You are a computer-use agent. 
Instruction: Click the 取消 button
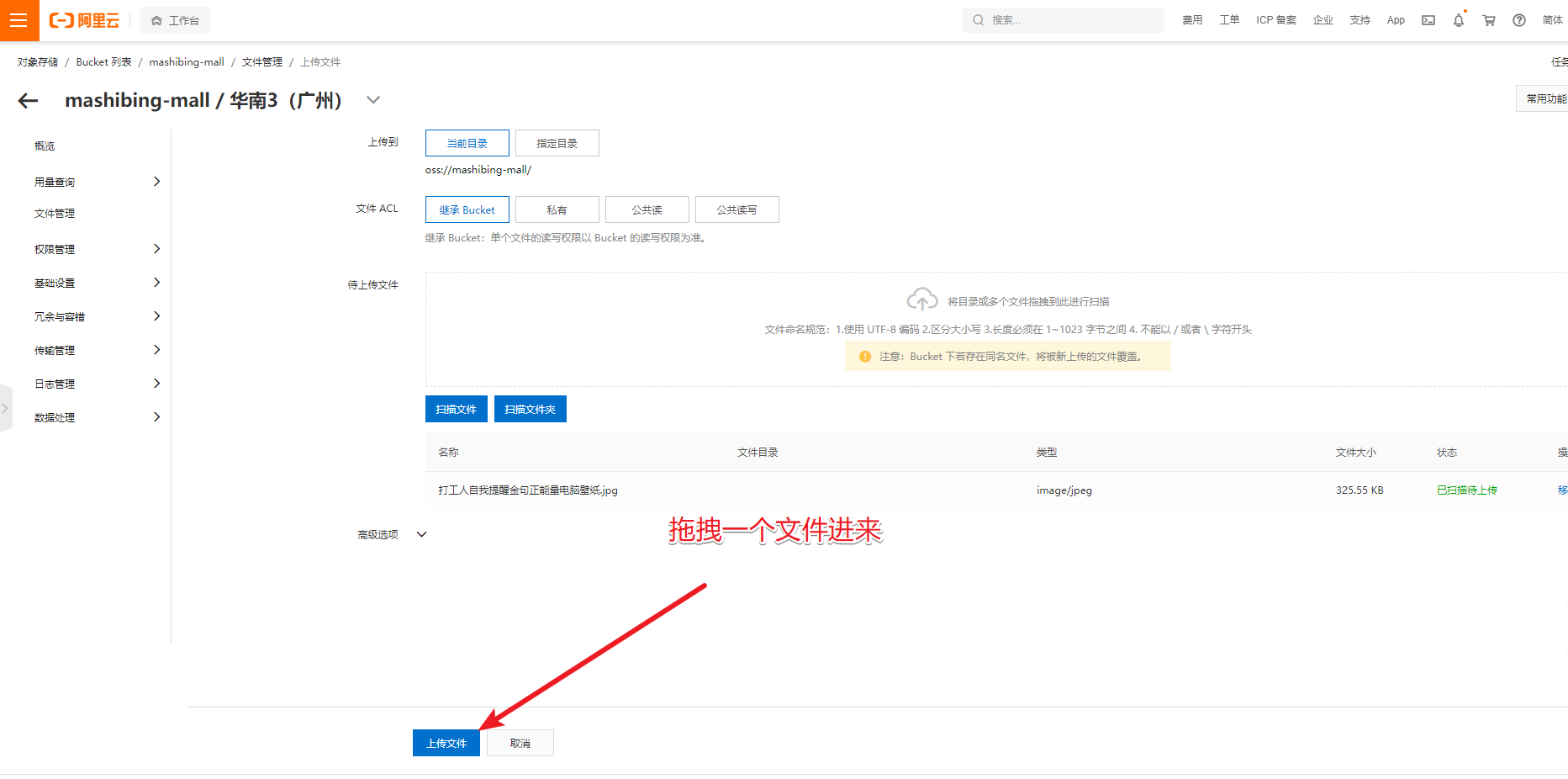point(520,743)
